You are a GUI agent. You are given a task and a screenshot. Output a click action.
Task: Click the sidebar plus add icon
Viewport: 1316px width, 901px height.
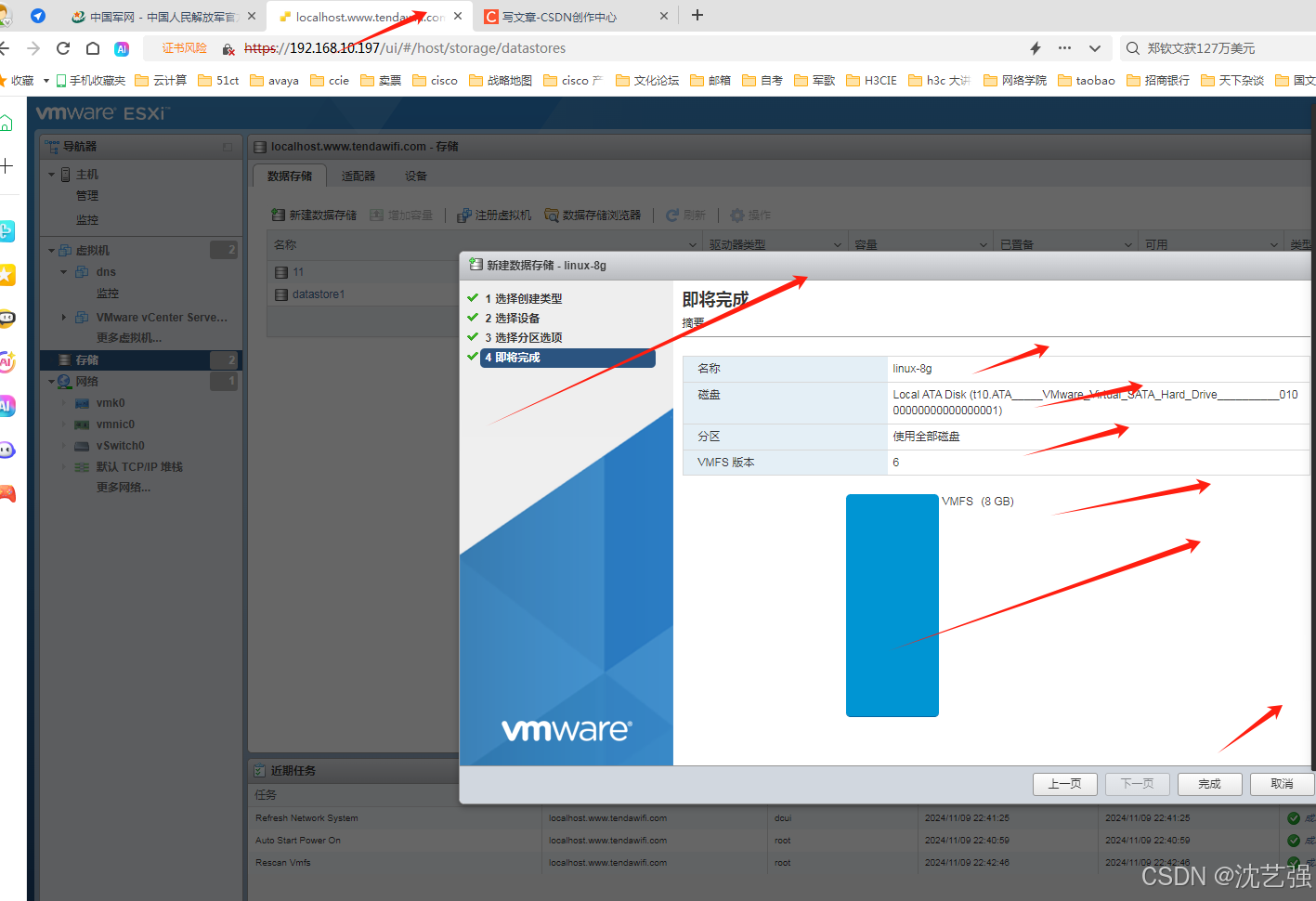click(7, 166)
